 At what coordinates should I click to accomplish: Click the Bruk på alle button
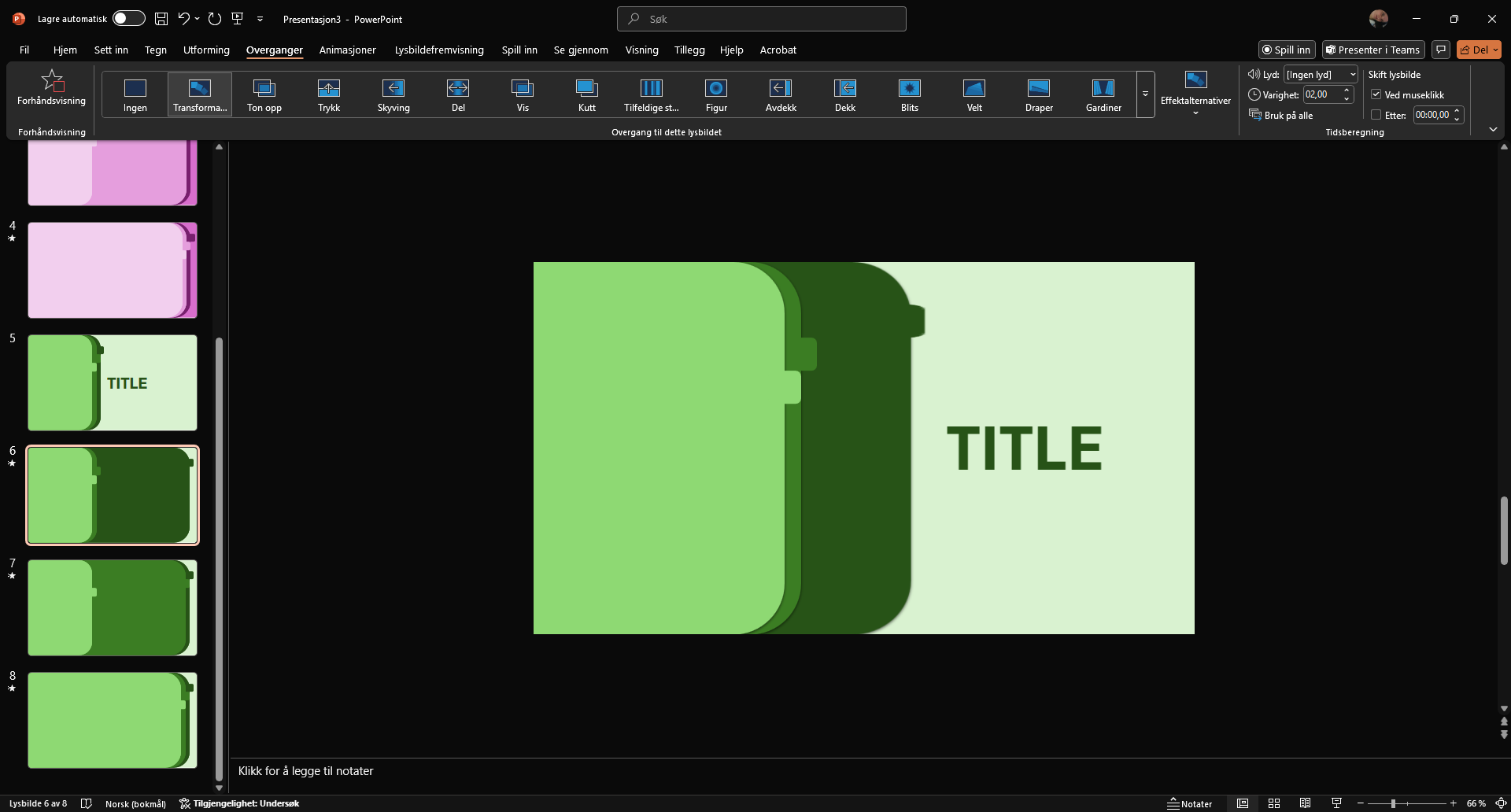click(x=1281, y=115)
